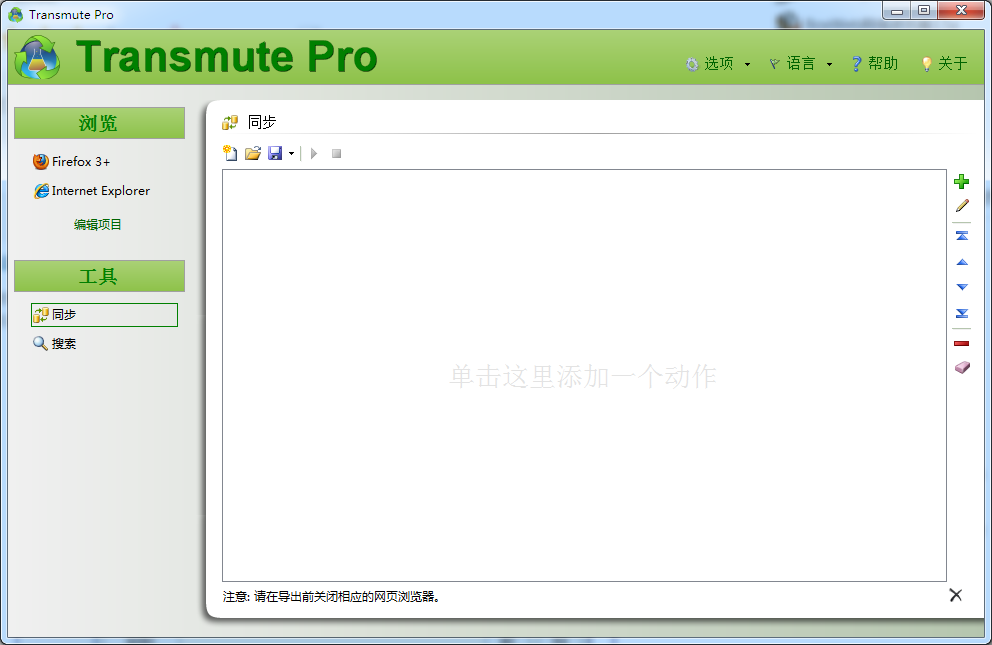This screenshot has width=992, height=645.
Task: Select the 搜索 search tool
Action: click(64, 343)
